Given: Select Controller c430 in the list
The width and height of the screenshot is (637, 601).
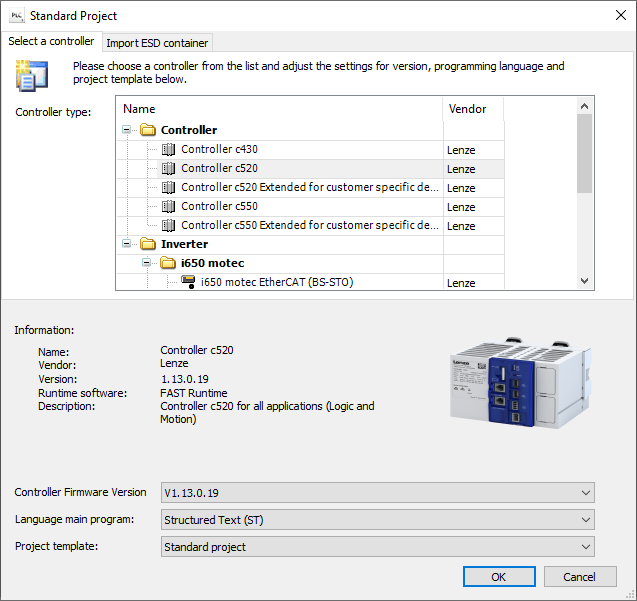Looking at the screenshot, I should coord(219,149).
